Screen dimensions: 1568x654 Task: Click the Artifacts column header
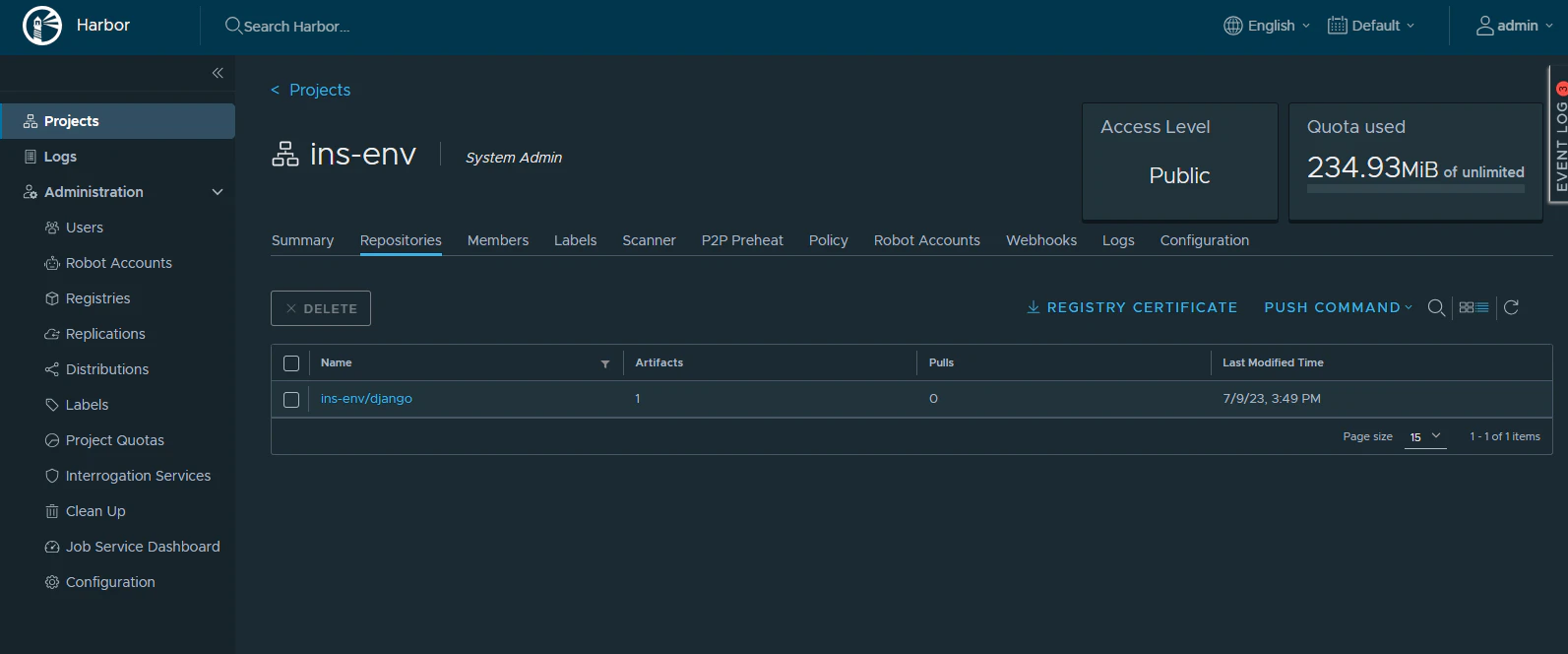(x=659, y=362)
